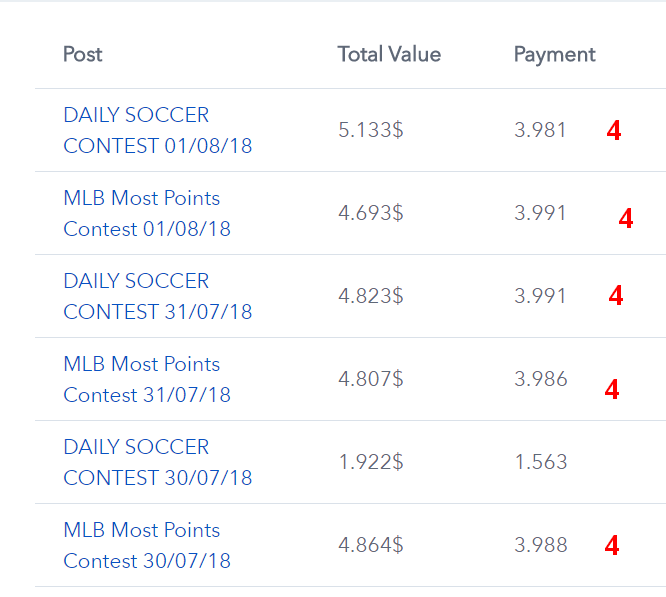This screenshot has width=666, height=597.
Task: Open MLB Most Points Contest 31/07/18 link
Action: point(147,379)
